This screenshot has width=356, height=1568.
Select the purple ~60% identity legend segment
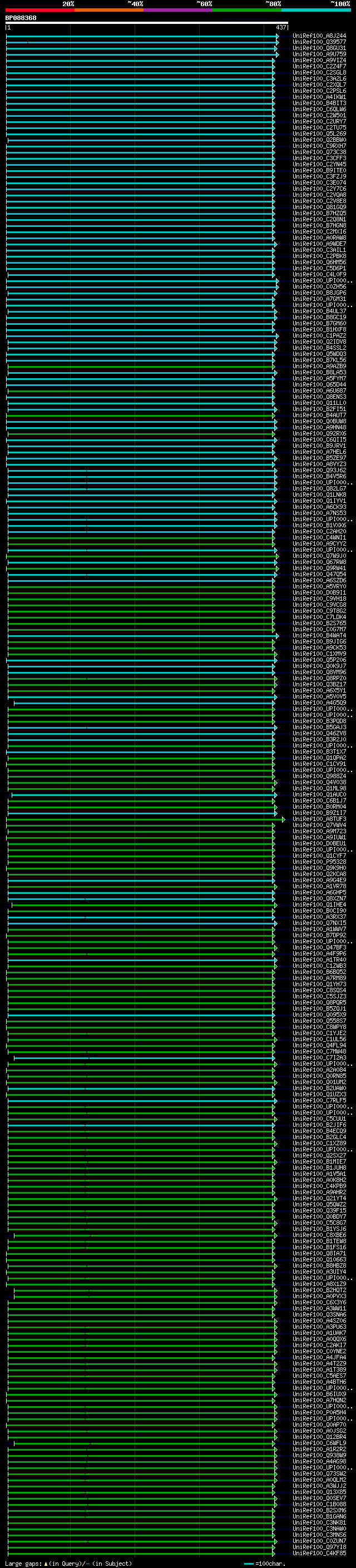(x=177, y=10)
